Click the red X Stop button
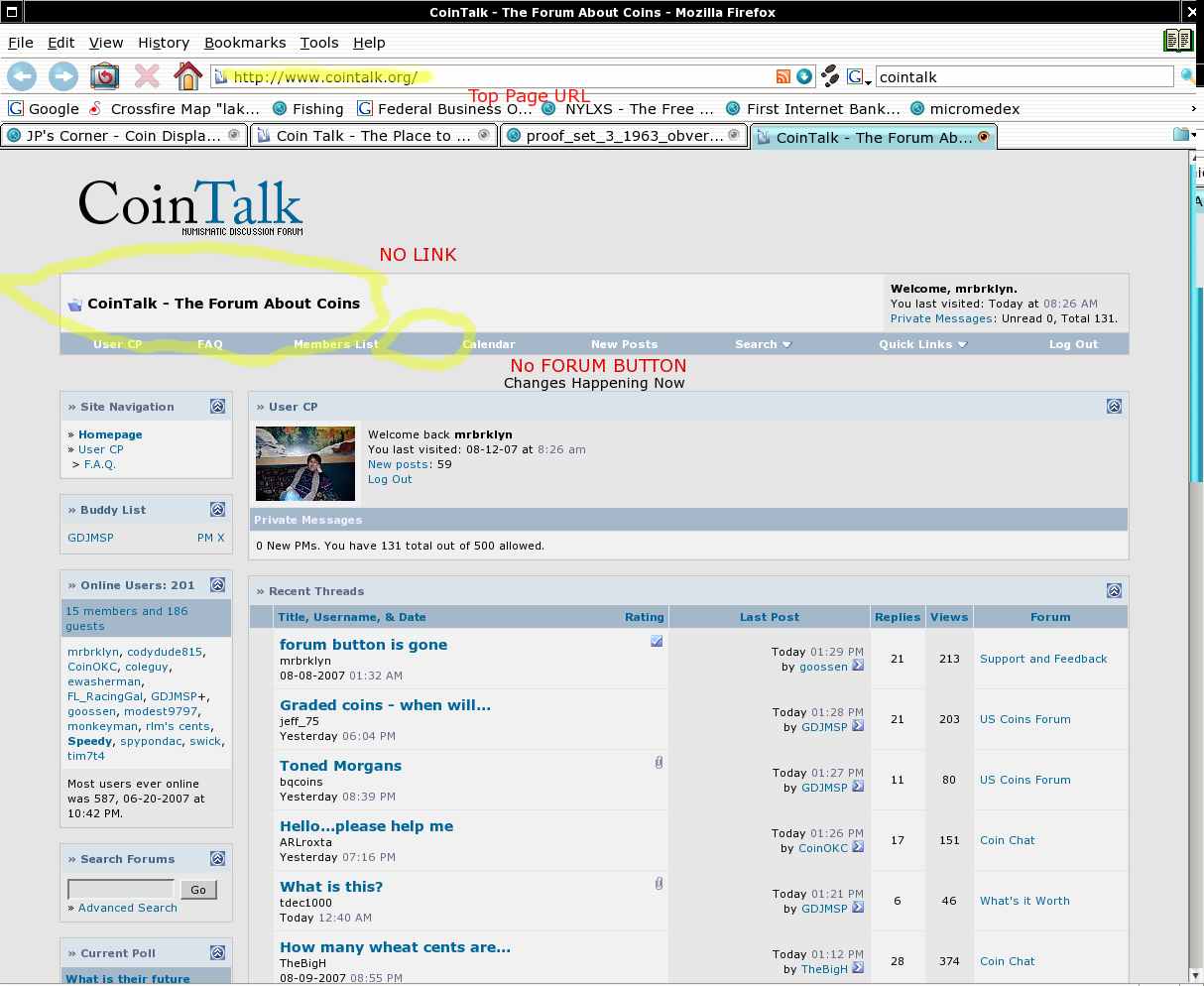Viewport: 1204px width, 986px height. [x=147, y=75]
